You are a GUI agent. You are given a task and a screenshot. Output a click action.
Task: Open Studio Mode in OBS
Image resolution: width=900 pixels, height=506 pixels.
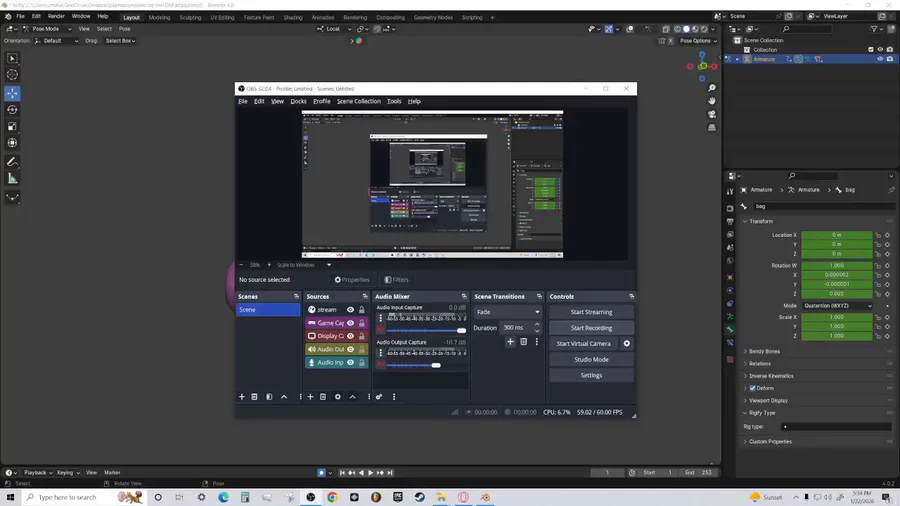(591, 360)
